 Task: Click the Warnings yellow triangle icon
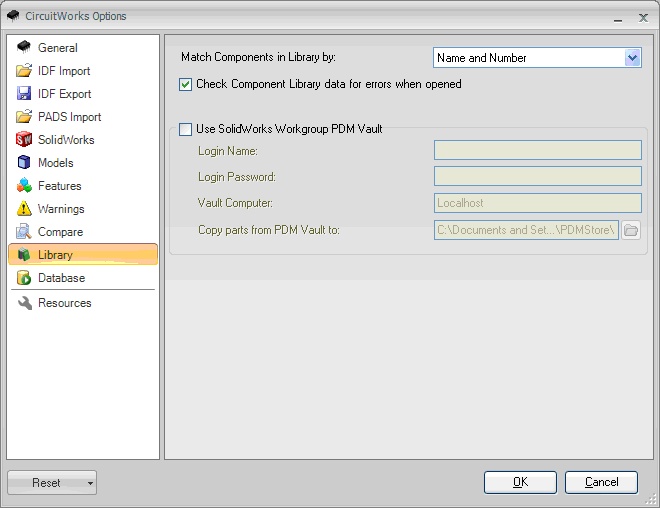24,208
